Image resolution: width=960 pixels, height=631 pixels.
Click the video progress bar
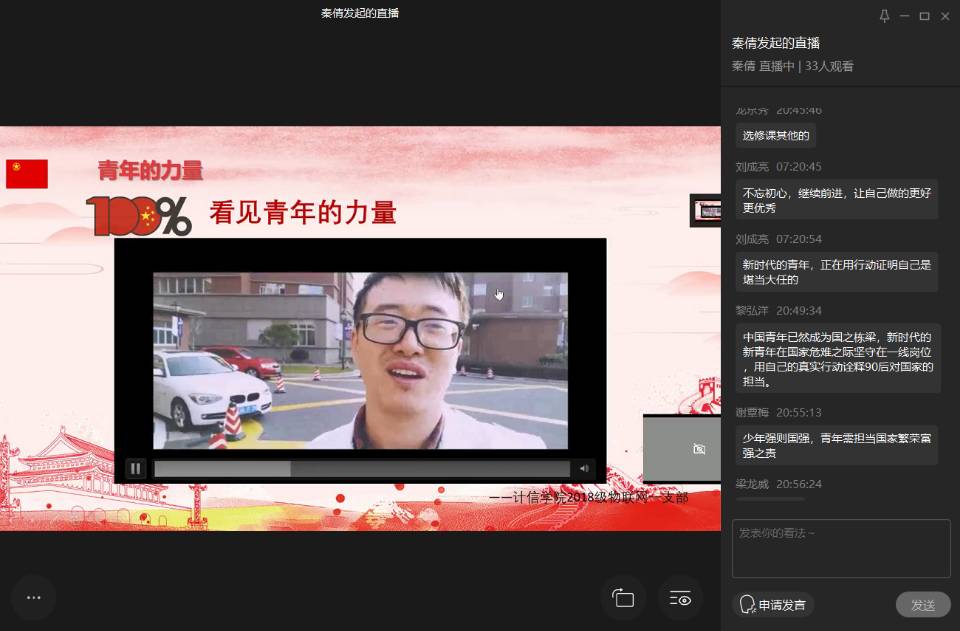point(361,468)
